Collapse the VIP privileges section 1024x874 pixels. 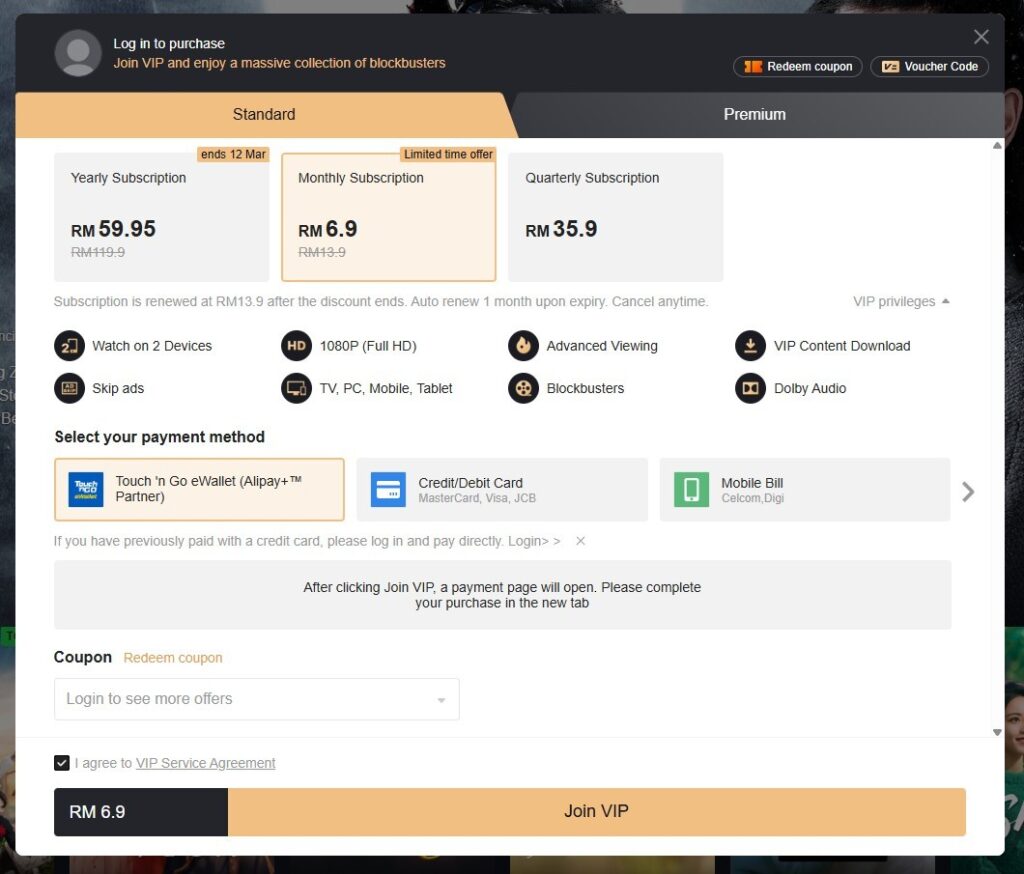tap(901, 302)
